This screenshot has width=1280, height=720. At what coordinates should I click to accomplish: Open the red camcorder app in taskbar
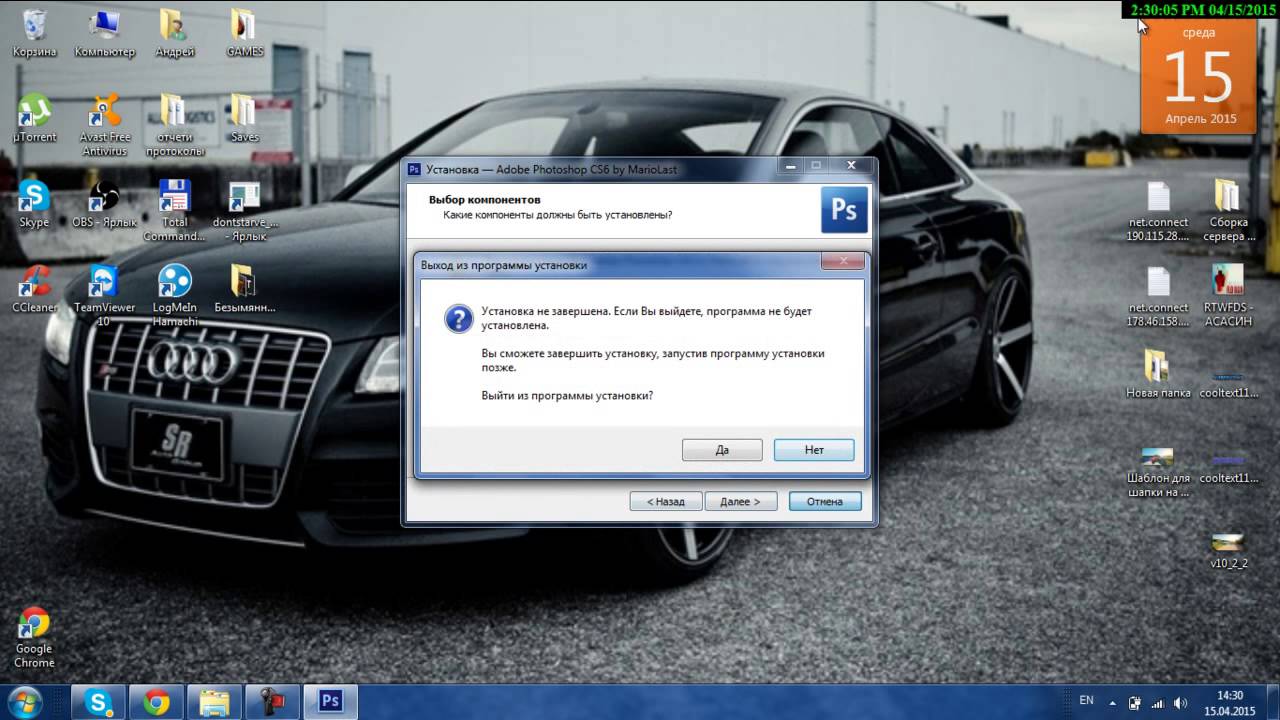click(272, 702)
